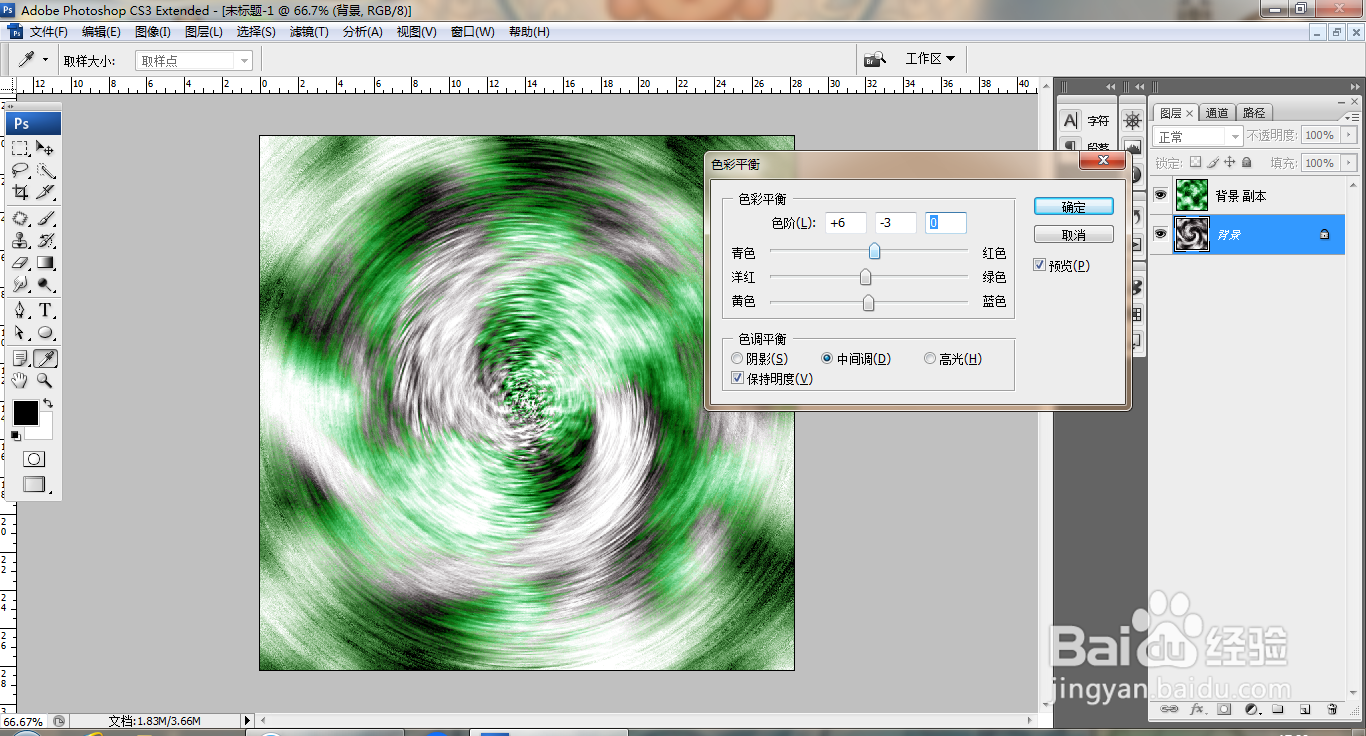Switch to the 路径 tab
Image resolution: width=1366 pixels, height=736 pixels.
[x=1253, y=113]
